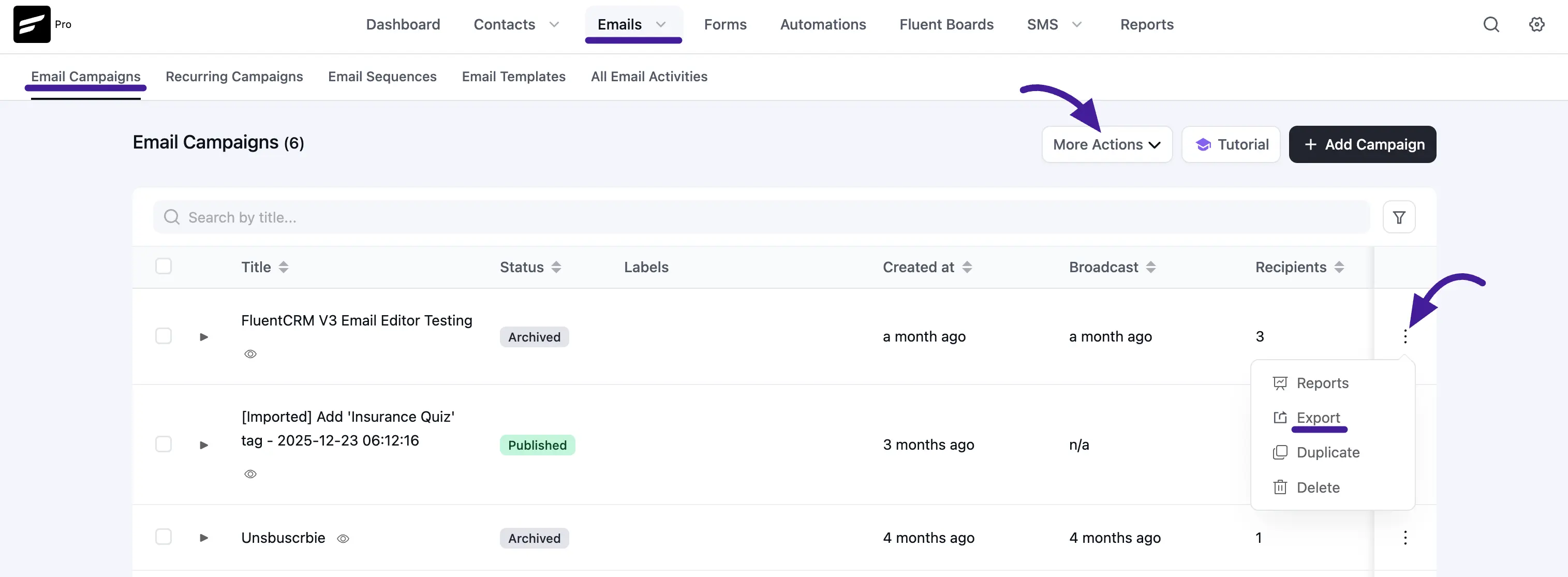Open the Forms menu item
Image resolution: width=1568 pixels, height=577 pixels.
725,24
